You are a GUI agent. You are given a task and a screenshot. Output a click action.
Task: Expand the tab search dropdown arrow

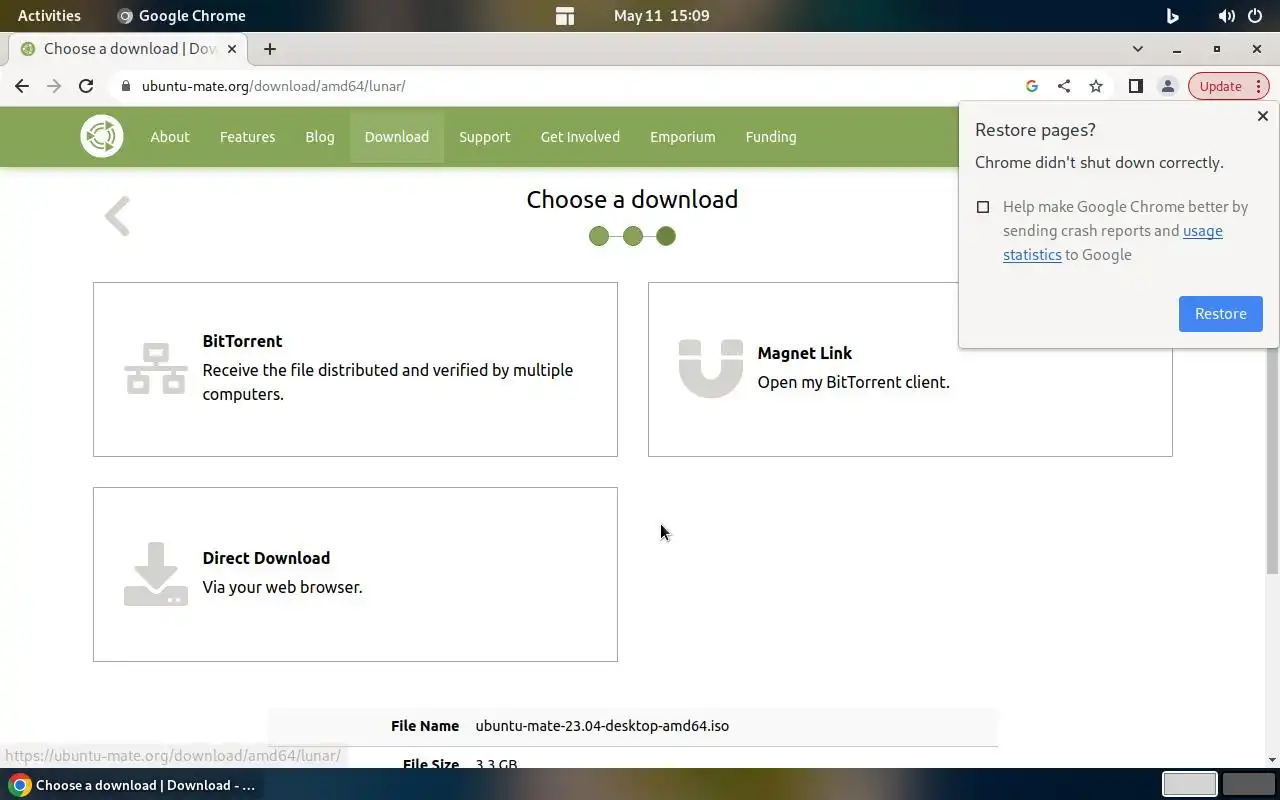coord(1138,49)
